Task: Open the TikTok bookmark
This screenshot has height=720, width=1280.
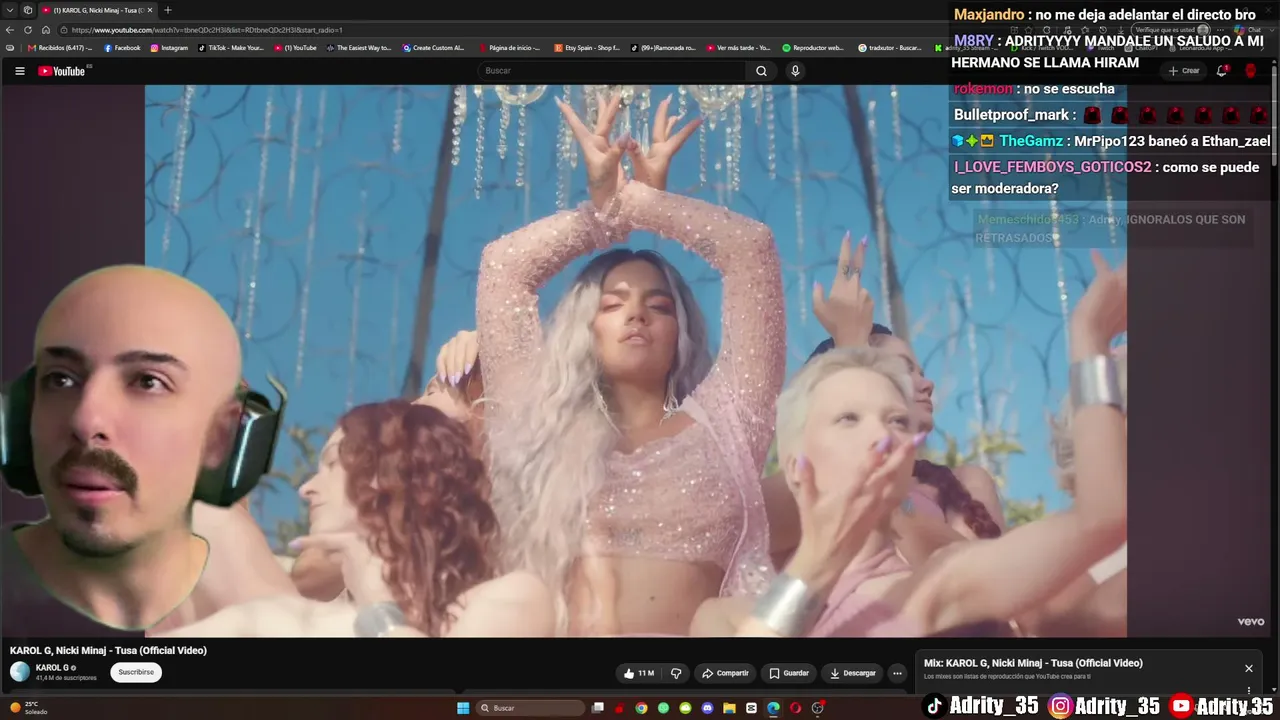Action: click(x=231, y=48)
